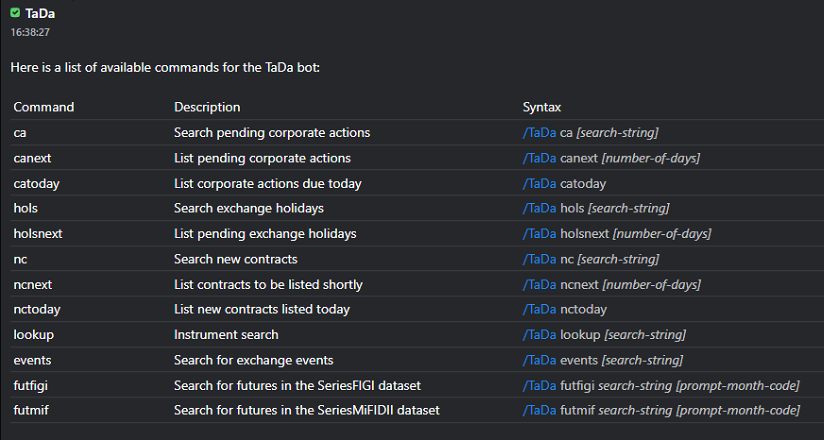Click /TaDa link in the nc row
Image resolution: width=824 pixels, height=440 pixels.
(539, 260)
